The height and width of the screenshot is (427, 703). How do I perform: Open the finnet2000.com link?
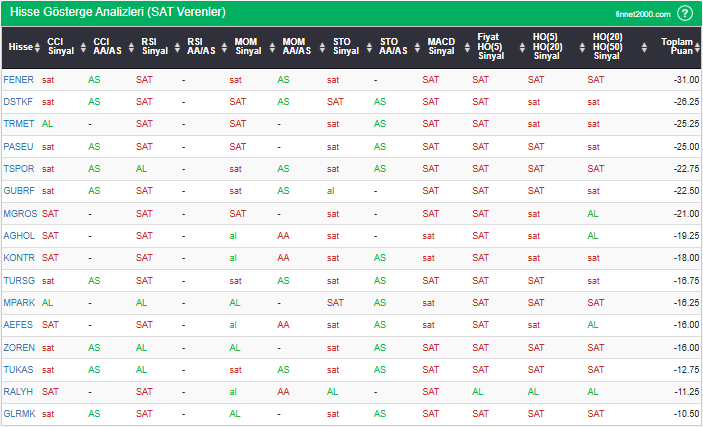tap(641, 14)
